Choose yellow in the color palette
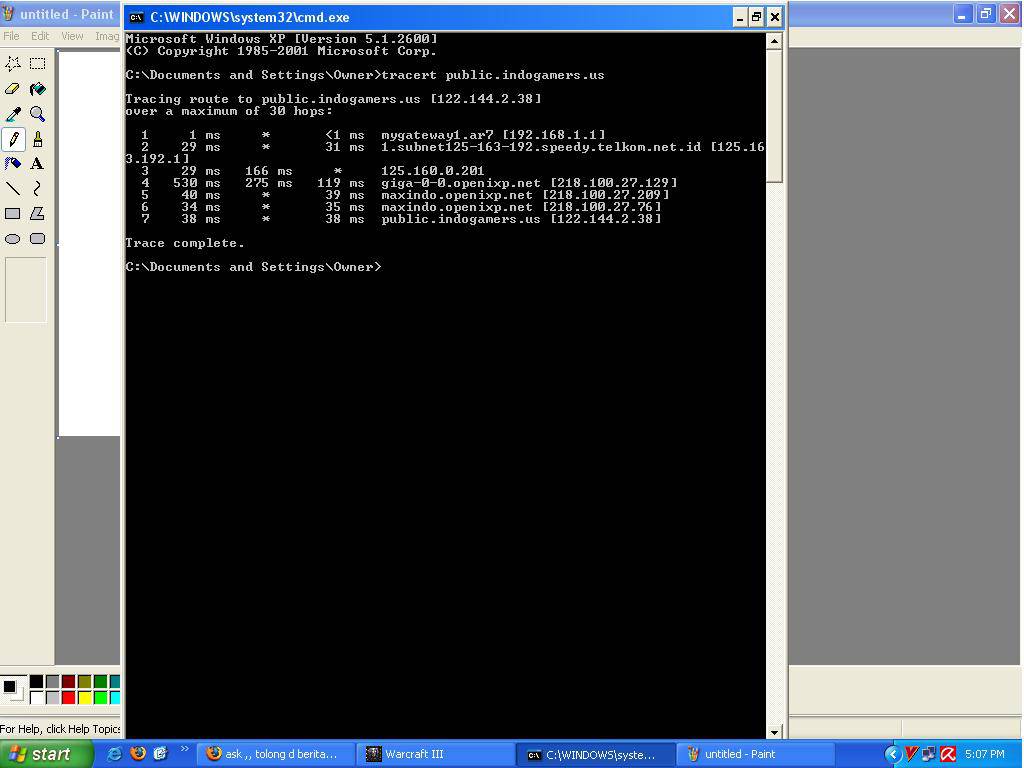This screenshot has height=768, width=1024. (84, 697)
